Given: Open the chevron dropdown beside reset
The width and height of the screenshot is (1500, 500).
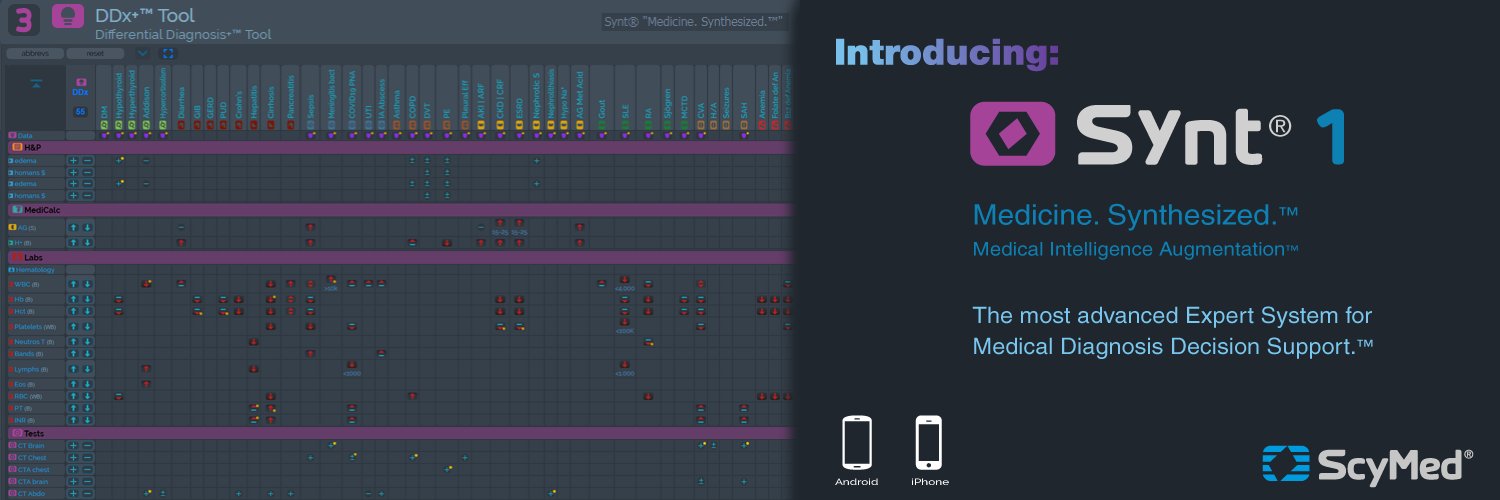Looking at the screenshot, I should click(x=142, y=53).
